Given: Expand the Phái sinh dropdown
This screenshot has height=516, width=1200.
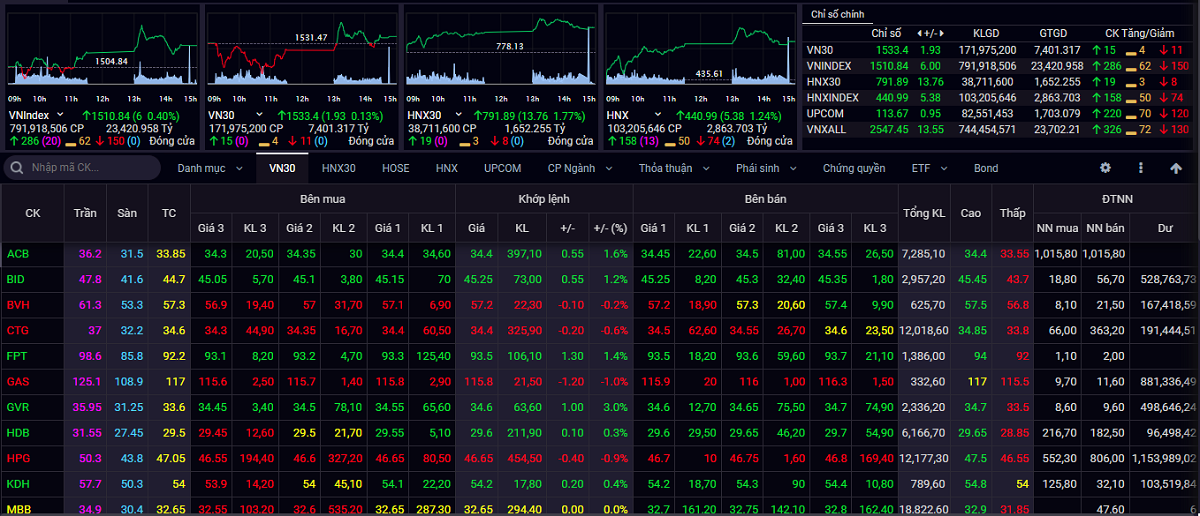Looking at the screenshot, I should tap(765, 168).
